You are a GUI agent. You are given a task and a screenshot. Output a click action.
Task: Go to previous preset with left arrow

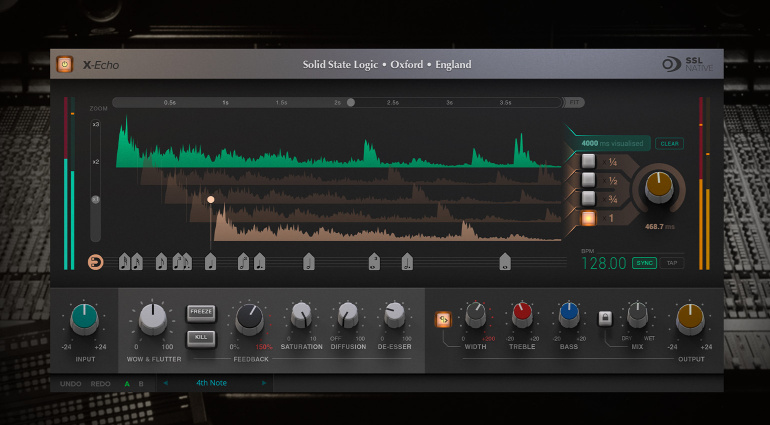click(x=165, y=383)
